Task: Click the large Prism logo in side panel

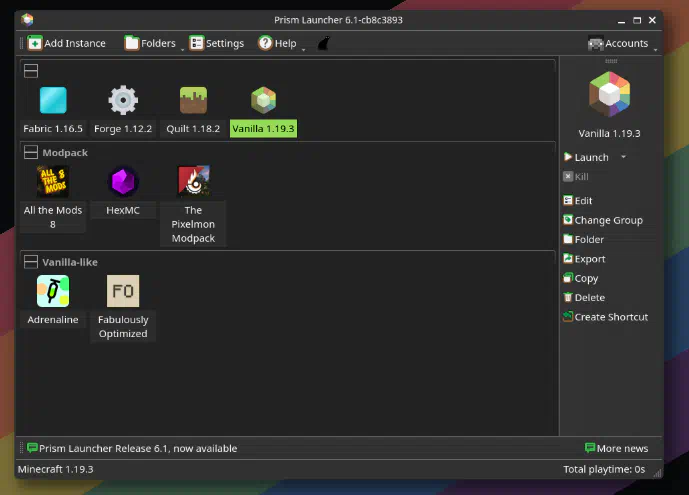Action: point(609,94)
